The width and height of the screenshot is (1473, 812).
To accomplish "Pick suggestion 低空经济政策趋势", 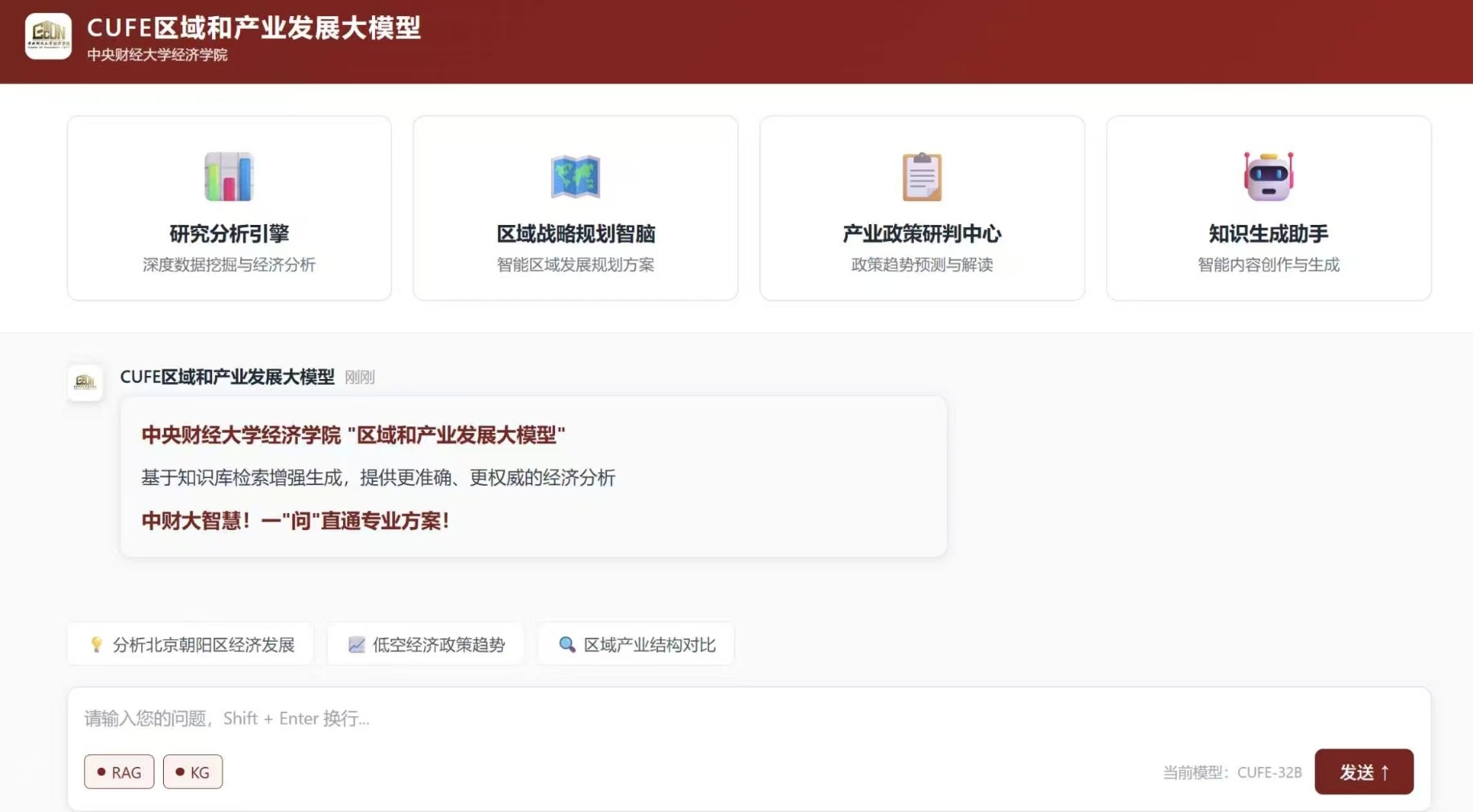I will point(426,644).
